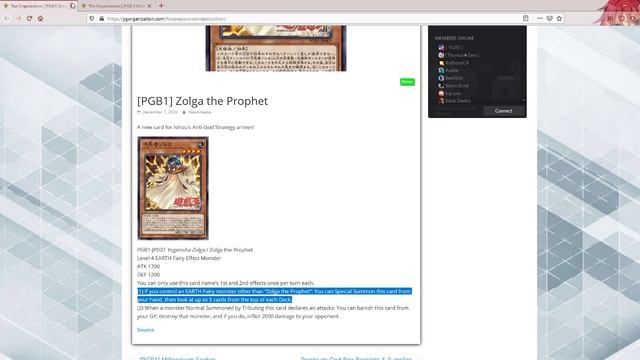Viewport: 640px width, 360px height.
Task: Click the effect (2) banish text paragraph
Action: click(273, 312)
